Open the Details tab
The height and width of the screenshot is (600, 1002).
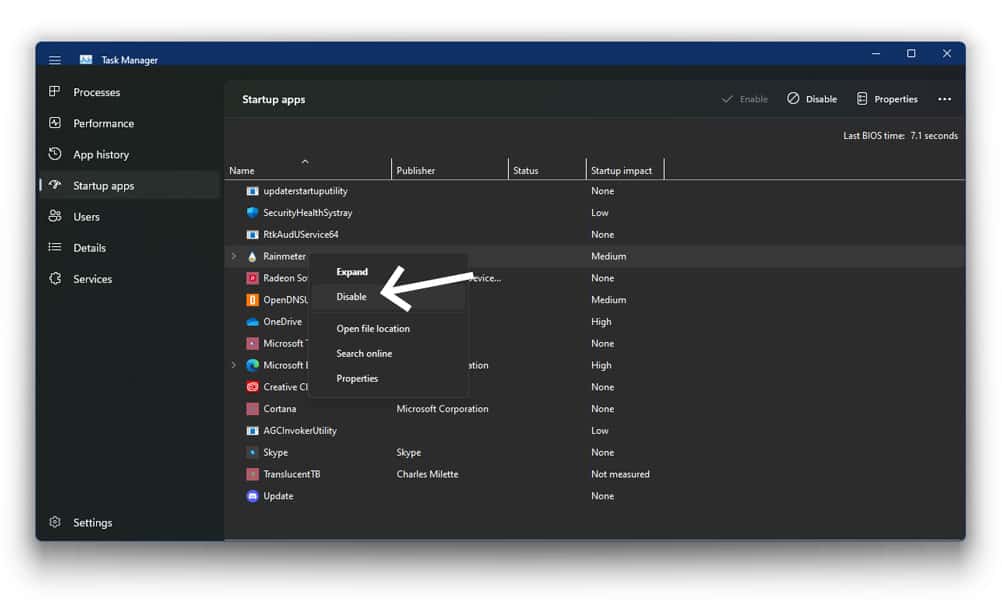pos(130,248)
